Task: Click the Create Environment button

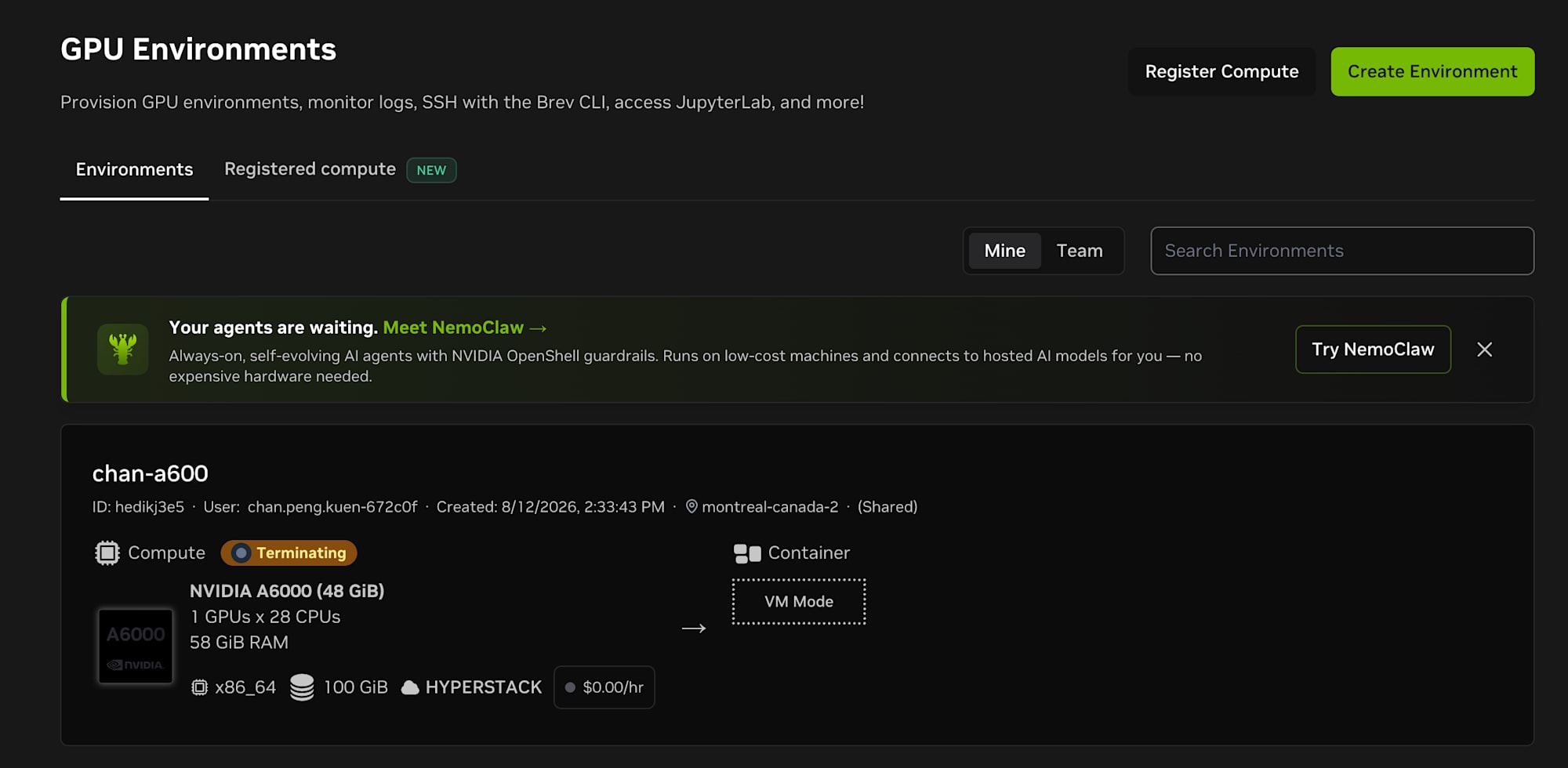Action: click(x=1432, y=71)
